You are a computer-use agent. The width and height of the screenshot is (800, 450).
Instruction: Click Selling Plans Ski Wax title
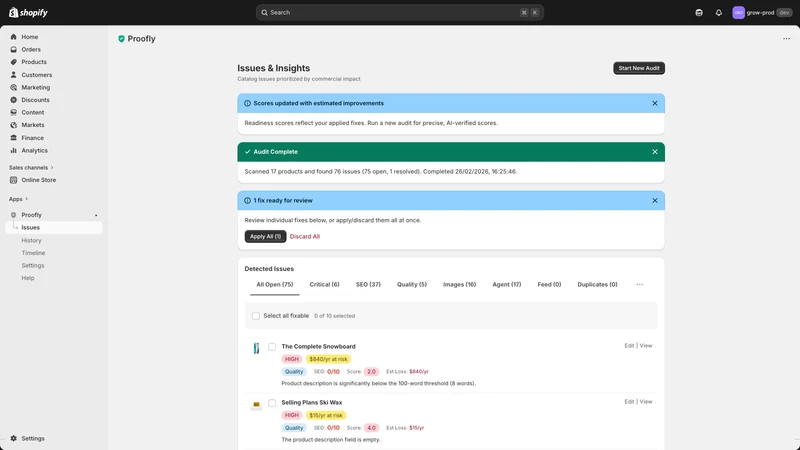[312, 403]
